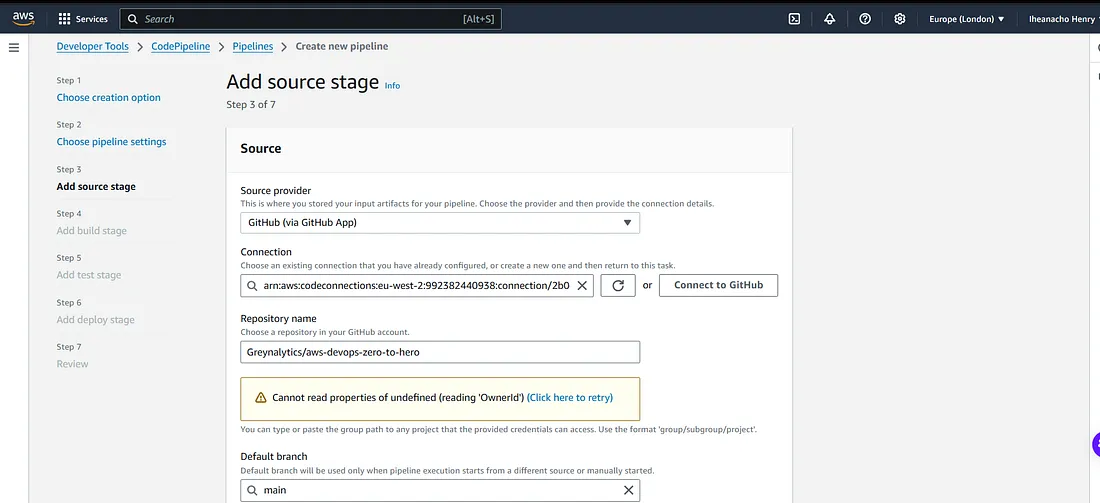Select the Add build stage step

point(92,231)
